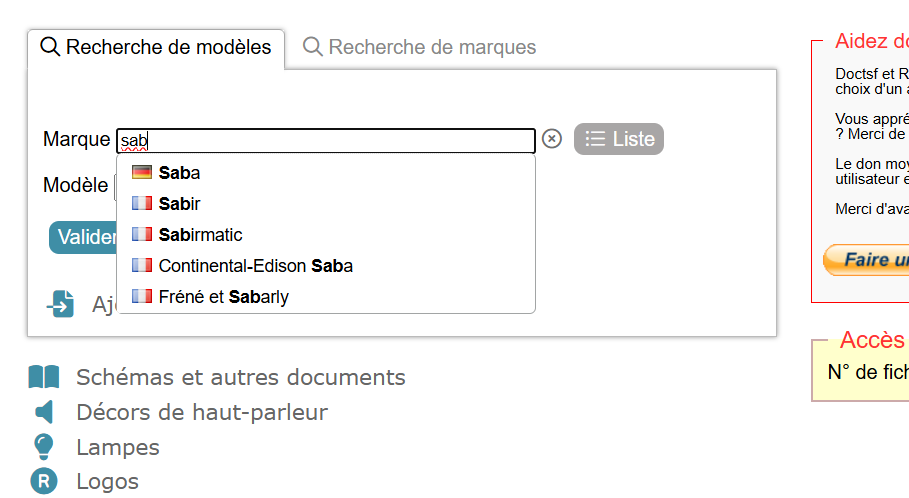This screenshot has width=909, height=498.
Task: Open Schémas et autres documents link
Action: tap(240, 377)
